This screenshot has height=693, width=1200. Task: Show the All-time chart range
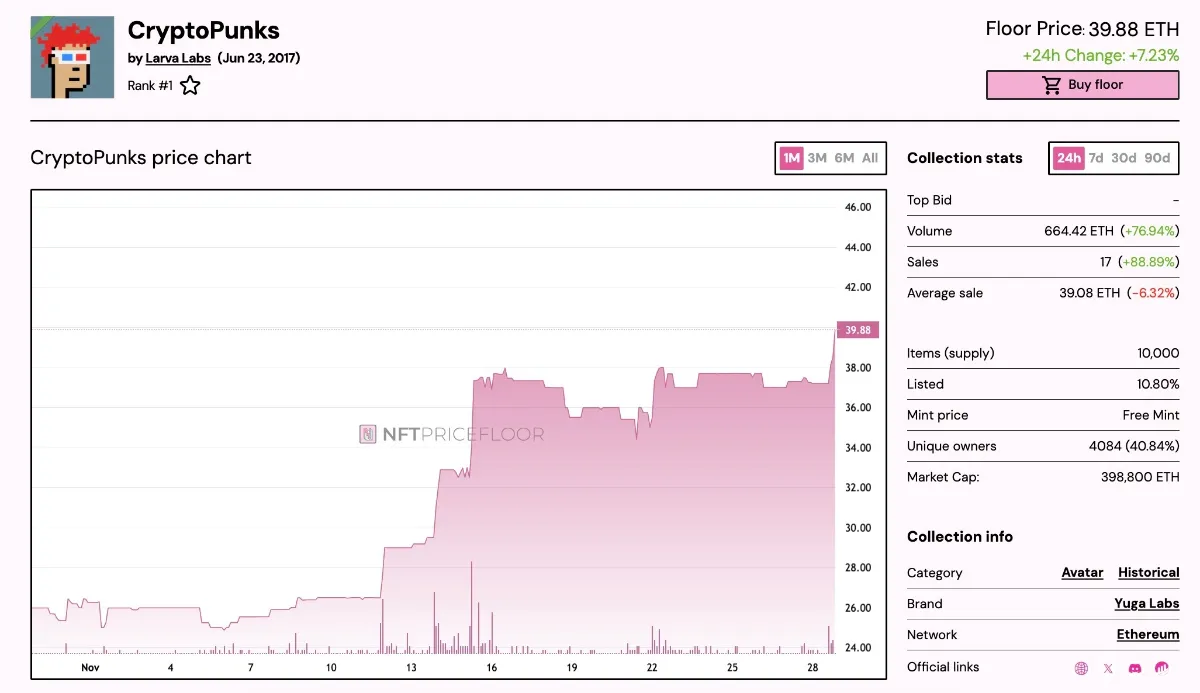pyautogui.click(x=870, y=158)
